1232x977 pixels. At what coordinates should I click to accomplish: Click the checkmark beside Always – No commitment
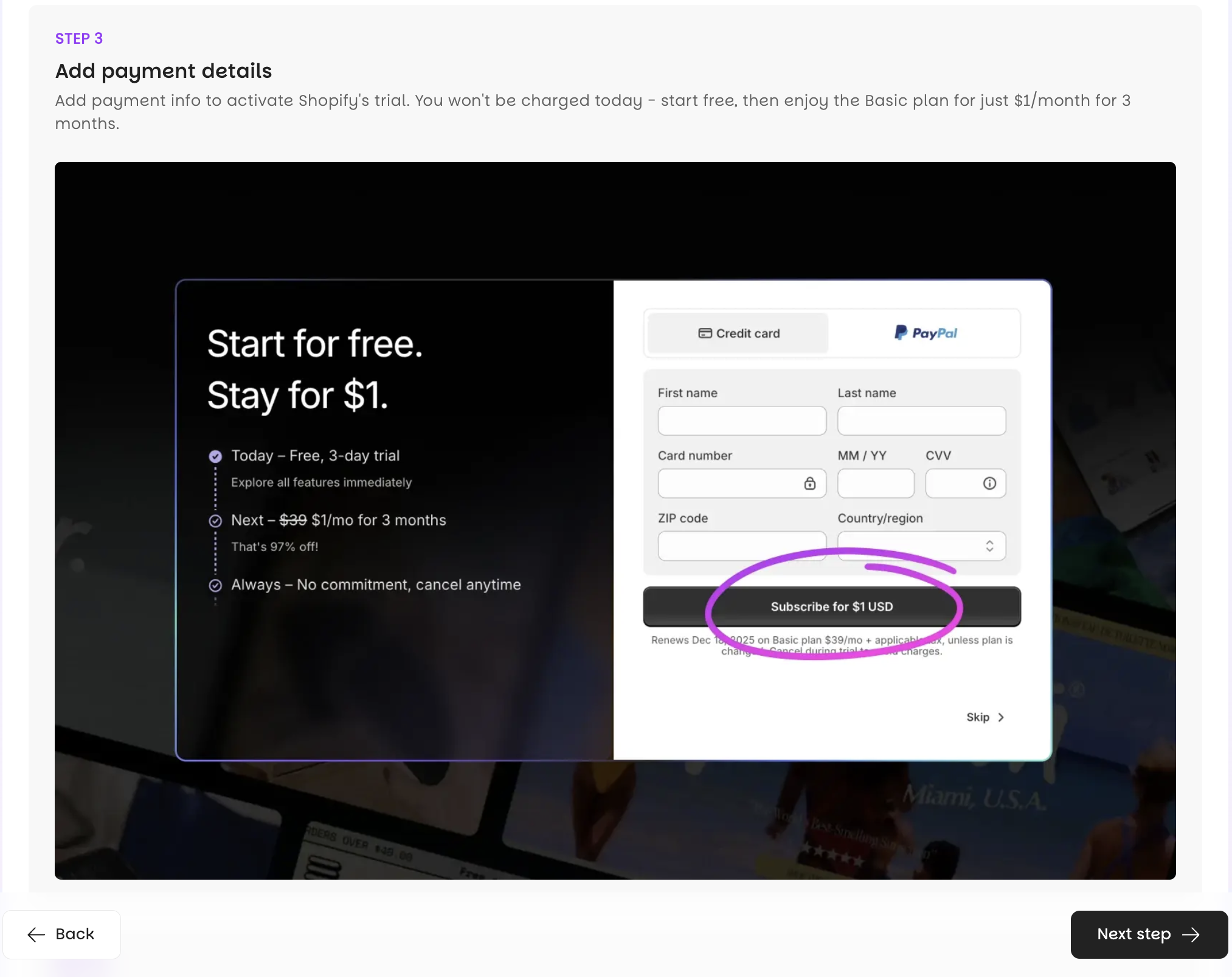(x=215, y=585)
